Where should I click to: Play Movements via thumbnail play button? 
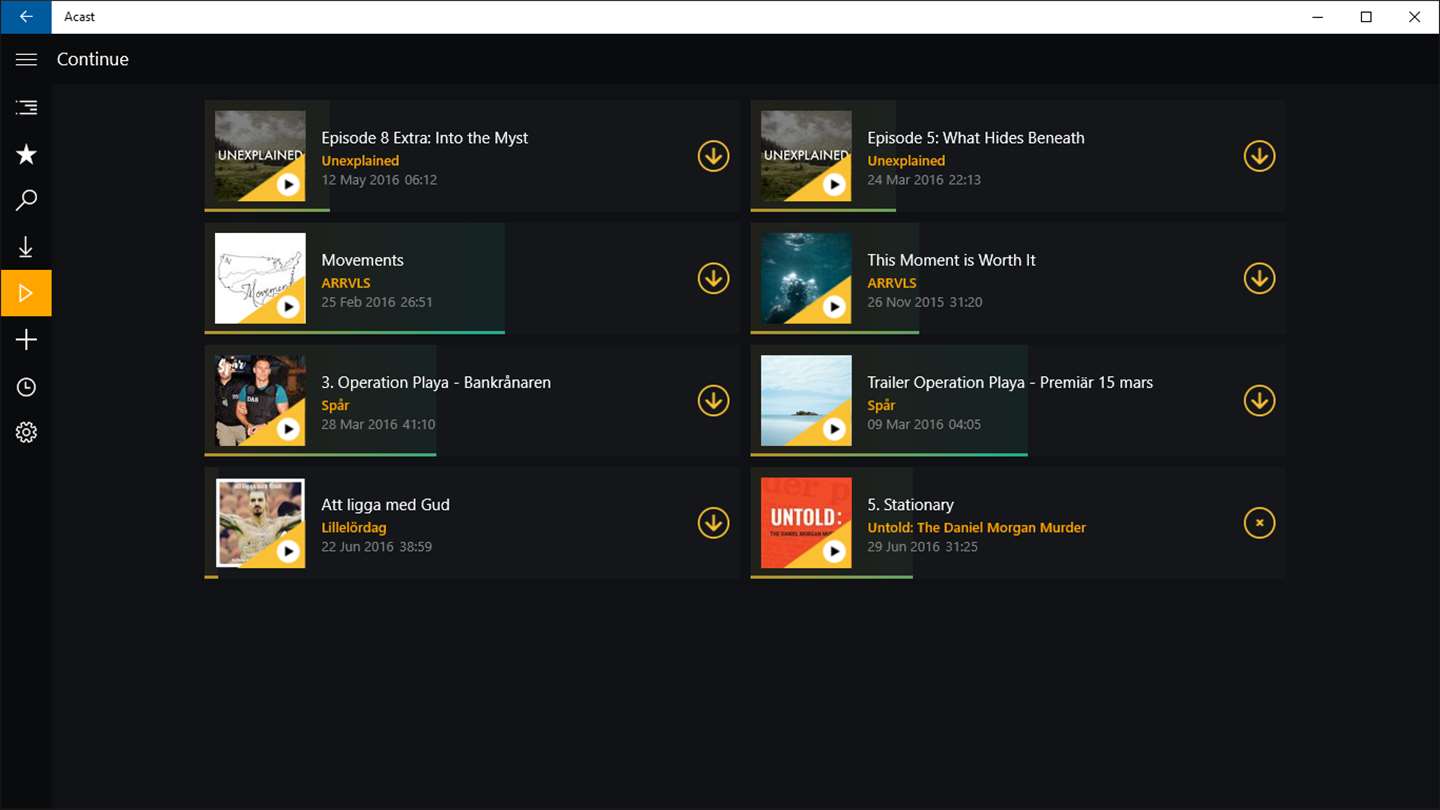point(288,307)
